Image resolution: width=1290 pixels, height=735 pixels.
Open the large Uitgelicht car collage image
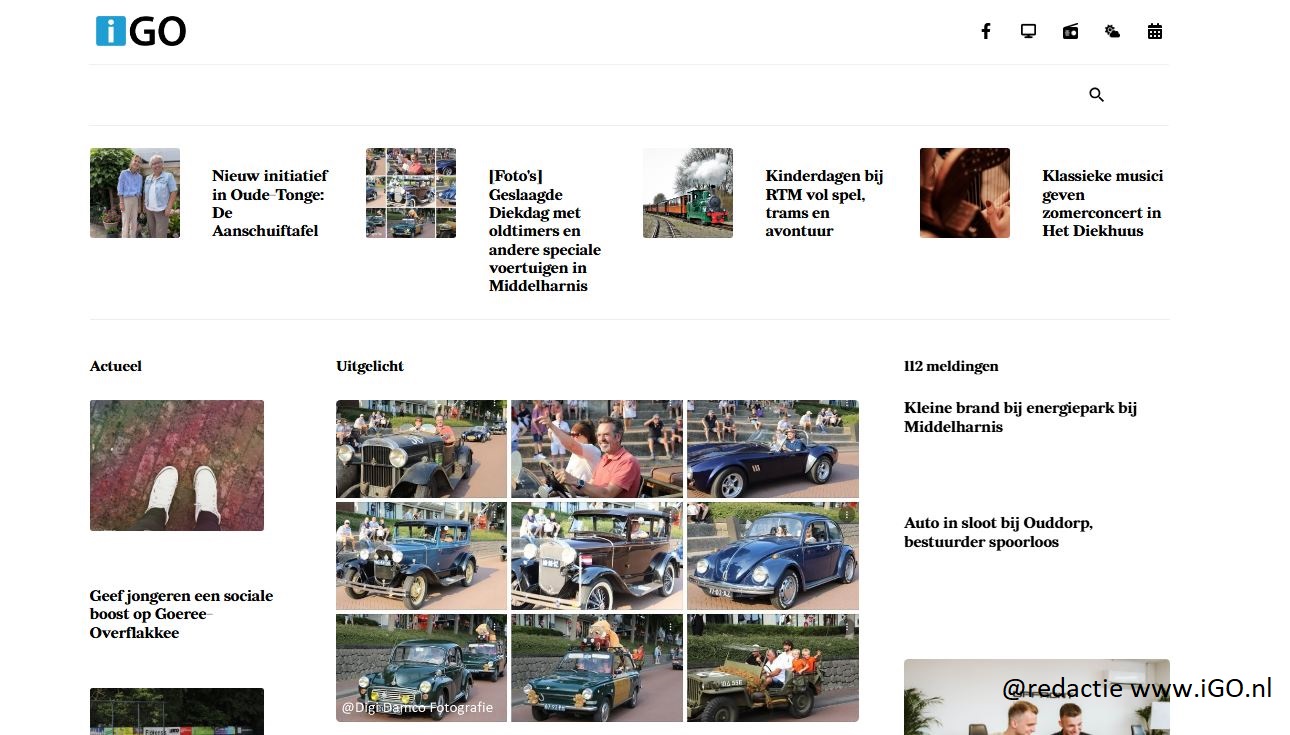click(597, 561)
